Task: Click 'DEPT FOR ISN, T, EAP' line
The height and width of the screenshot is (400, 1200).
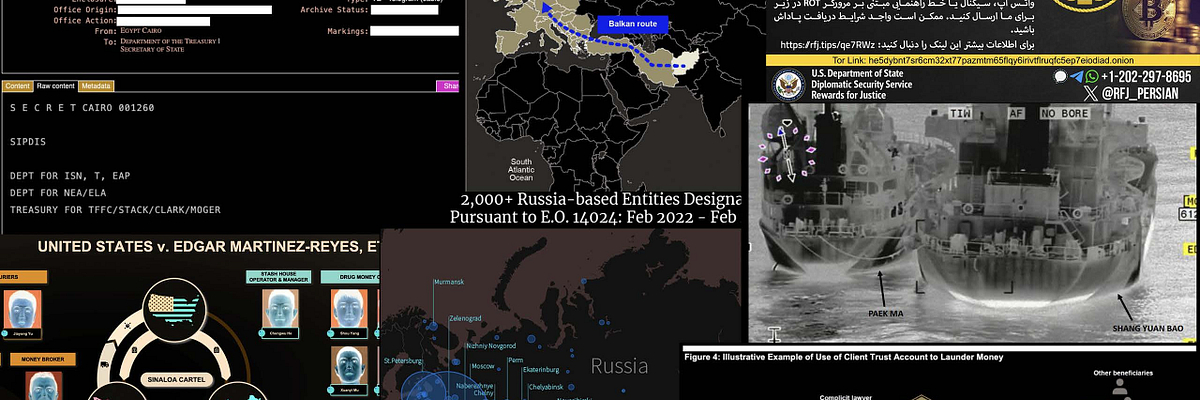Action: 70,175
